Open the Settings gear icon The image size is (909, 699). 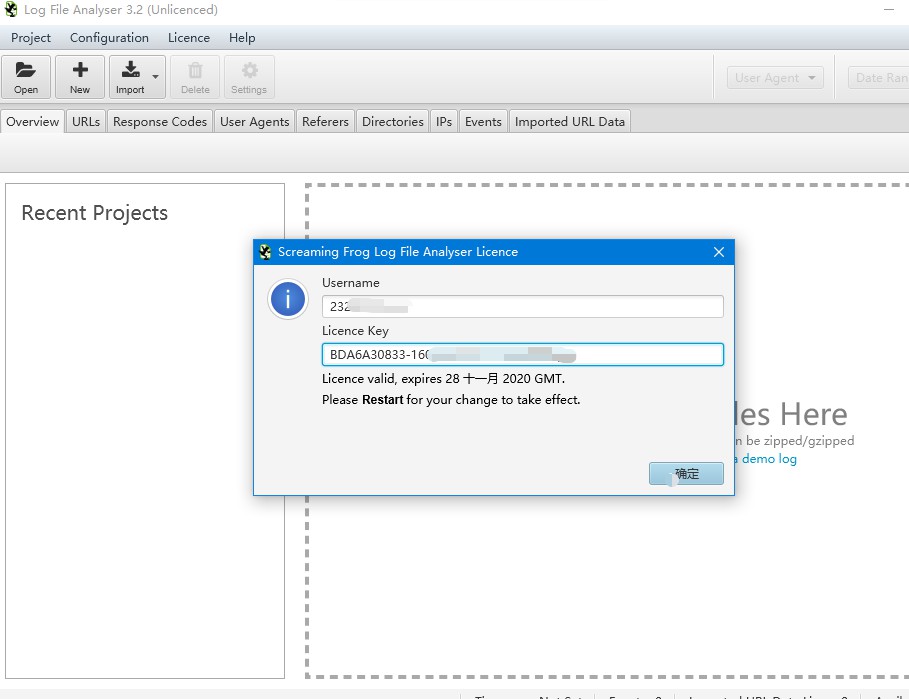click(249, 77)
